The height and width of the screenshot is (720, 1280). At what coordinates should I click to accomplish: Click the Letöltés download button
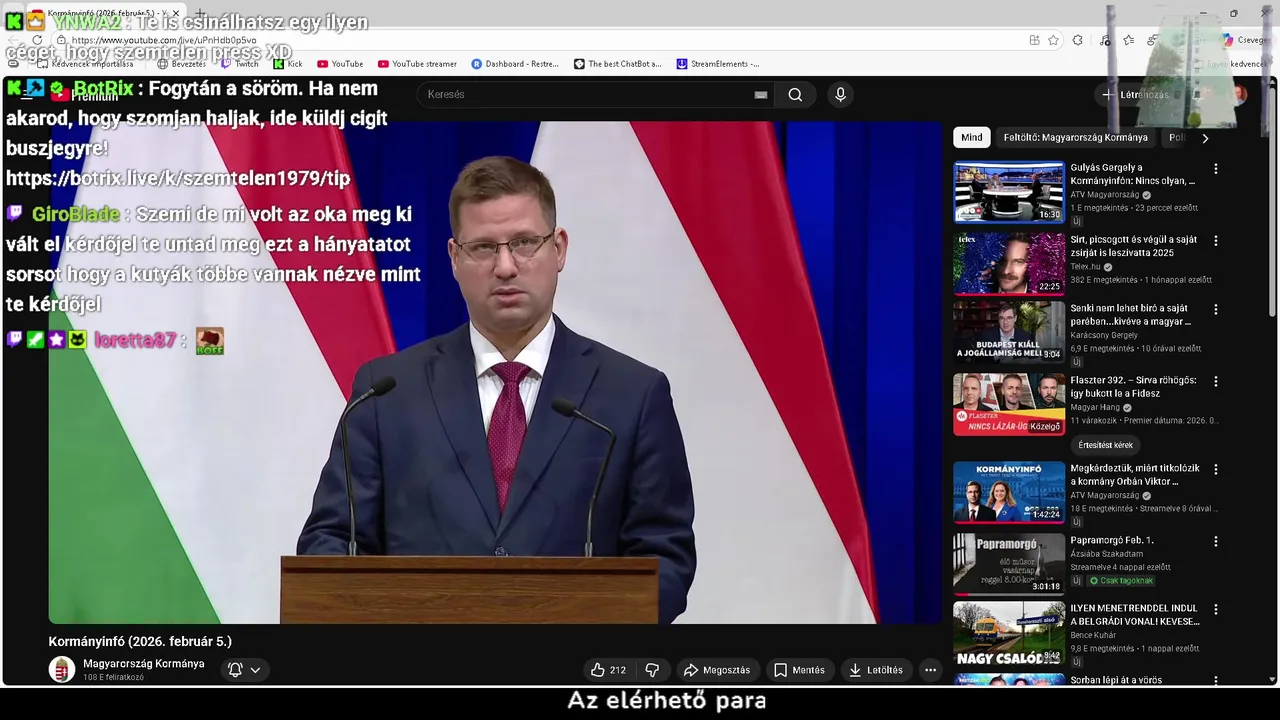[x=876, y=670]
